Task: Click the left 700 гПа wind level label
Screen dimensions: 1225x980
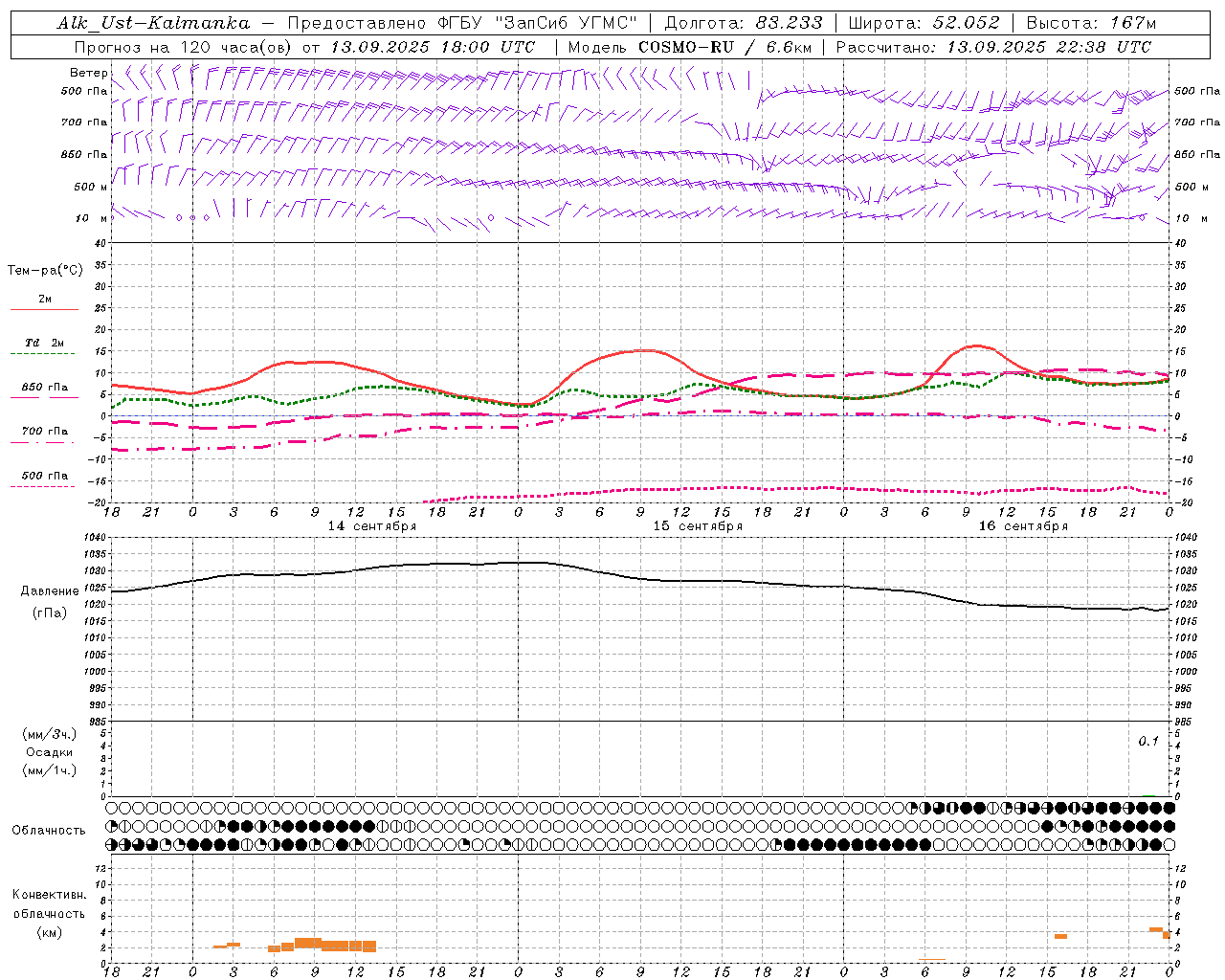Action: coord(84,122)
